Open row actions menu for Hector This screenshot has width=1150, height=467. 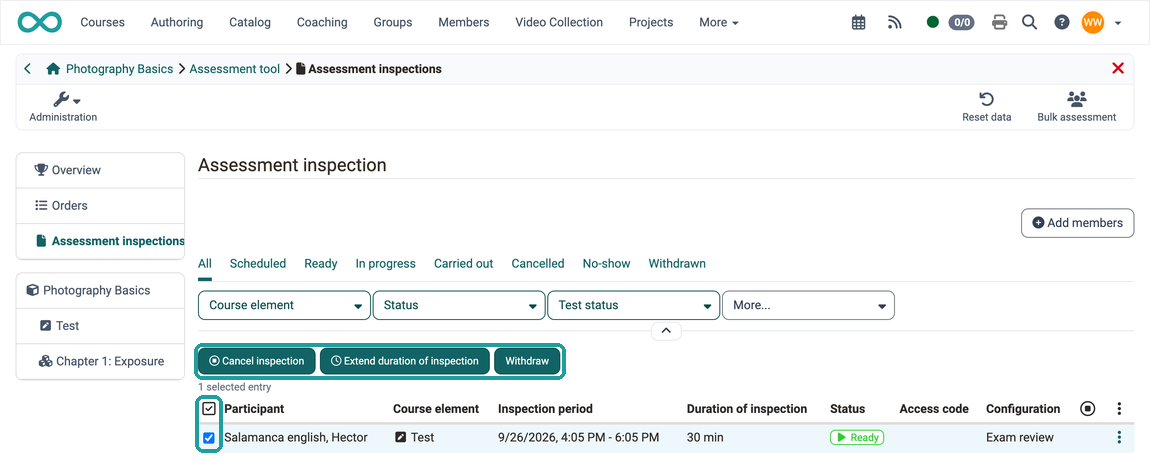(1118, 438)
